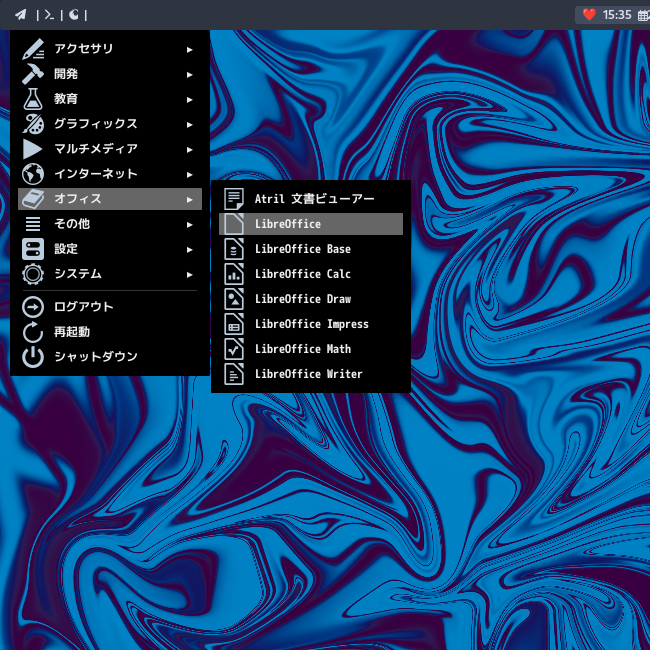Click the LibreOffice Impress slide icon
Viewport: 650px width, 650px height.
234,324
